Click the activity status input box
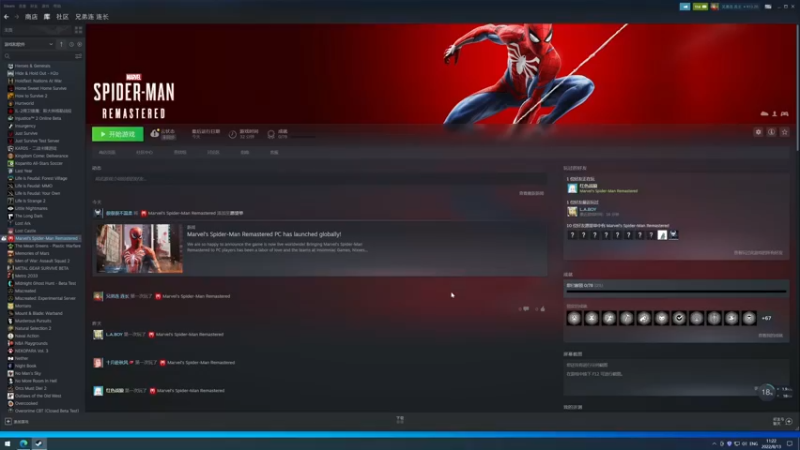 320,179
